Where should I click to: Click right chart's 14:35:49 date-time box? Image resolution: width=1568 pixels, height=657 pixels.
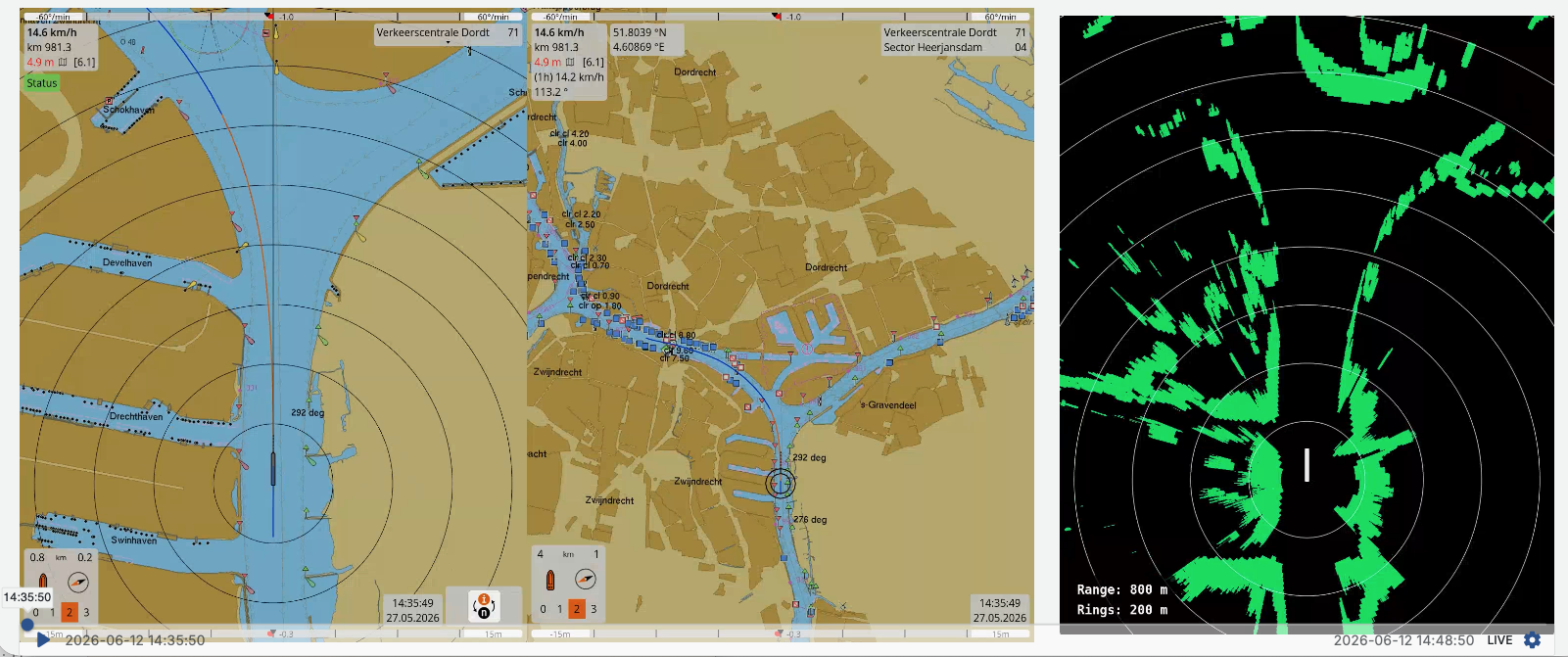coord(1000,610)
